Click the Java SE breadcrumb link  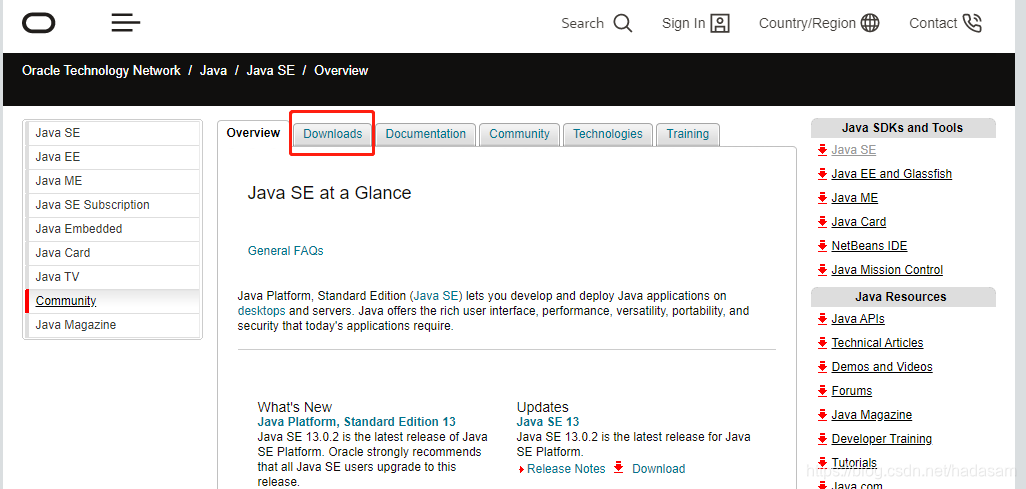pyautogui.click(x=270, y=71)
